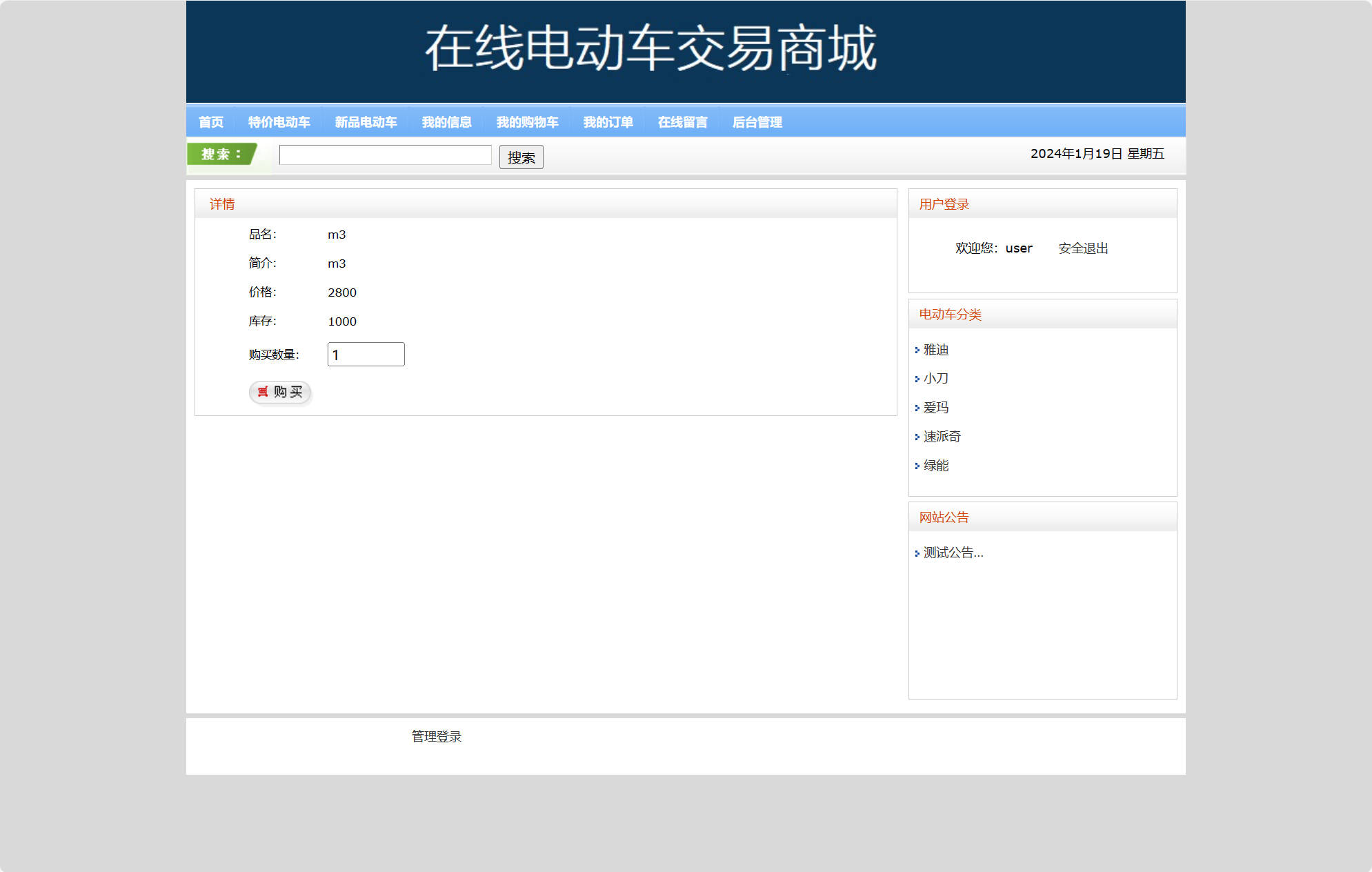Image resolution: width=1372 pixels, height=872 pixels.
Task: Click the arrow bullet beside 绿能 category
Action: point(917,466)
